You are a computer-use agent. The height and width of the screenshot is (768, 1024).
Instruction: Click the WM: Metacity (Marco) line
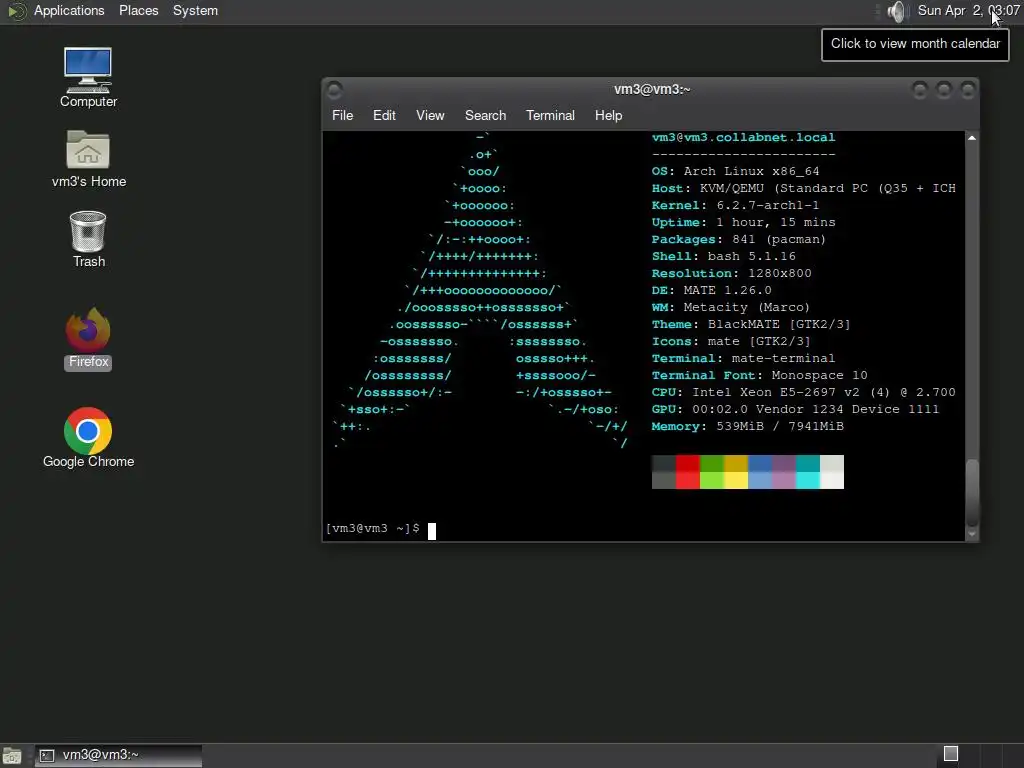pyautogui.click(x=731, y=307)
